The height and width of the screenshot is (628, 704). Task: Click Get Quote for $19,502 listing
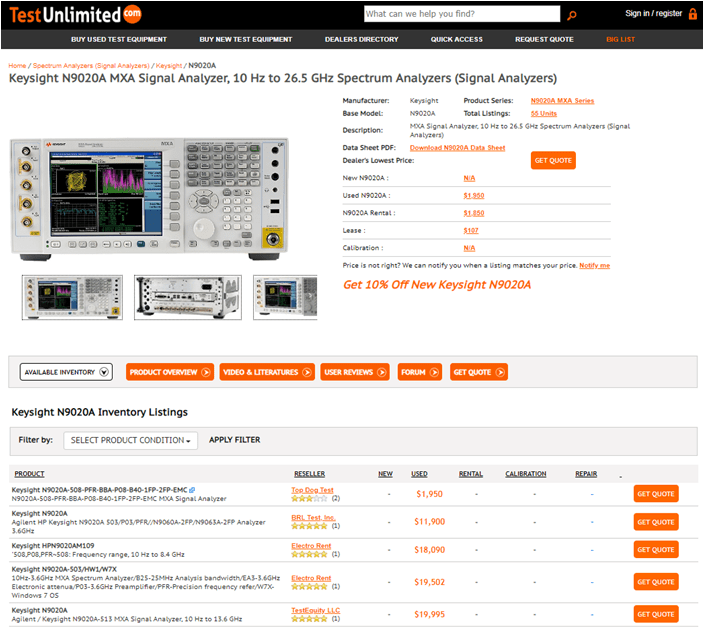[656, 582]
